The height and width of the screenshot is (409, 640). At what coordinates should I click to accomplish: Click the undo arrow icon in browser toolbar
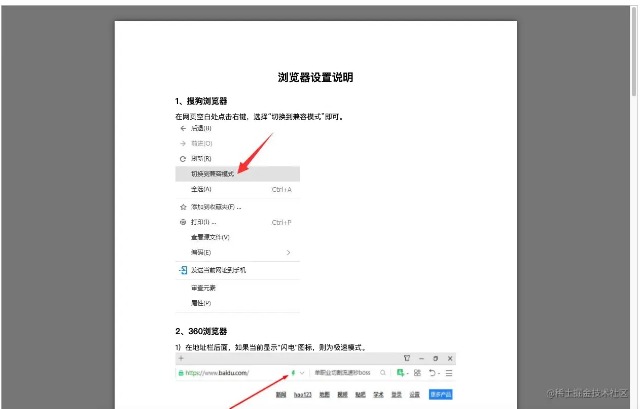tap(430, 373)
